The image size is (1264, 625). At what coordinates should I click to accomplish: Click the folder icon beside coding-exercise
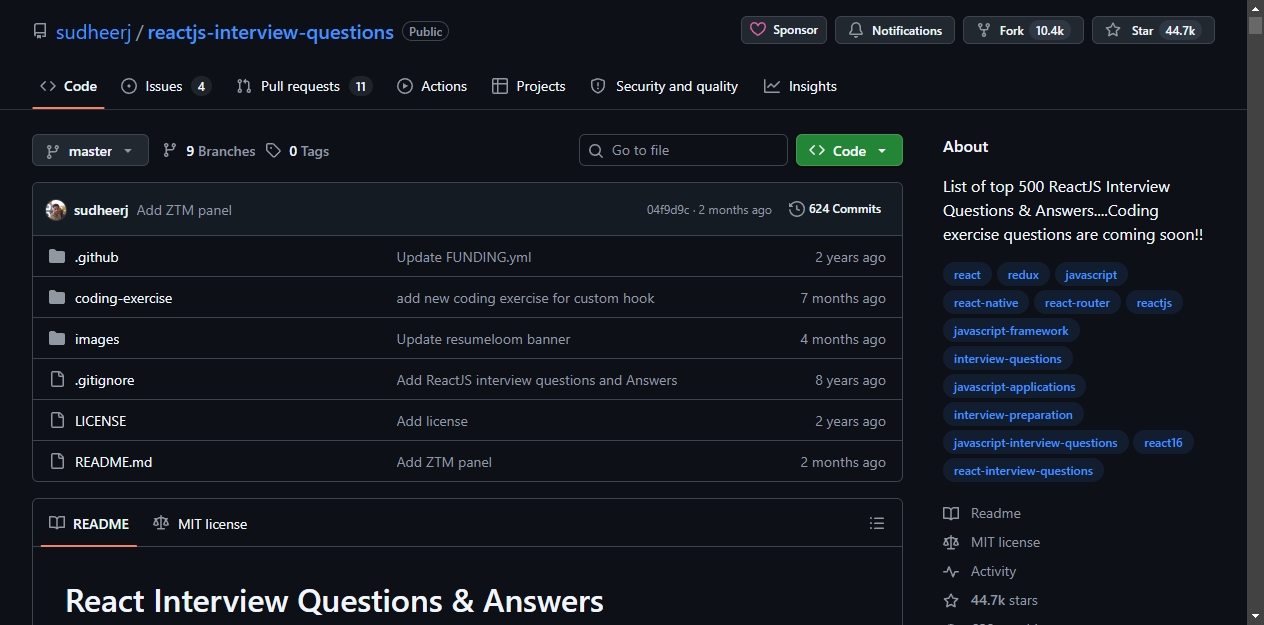point(57,298)
